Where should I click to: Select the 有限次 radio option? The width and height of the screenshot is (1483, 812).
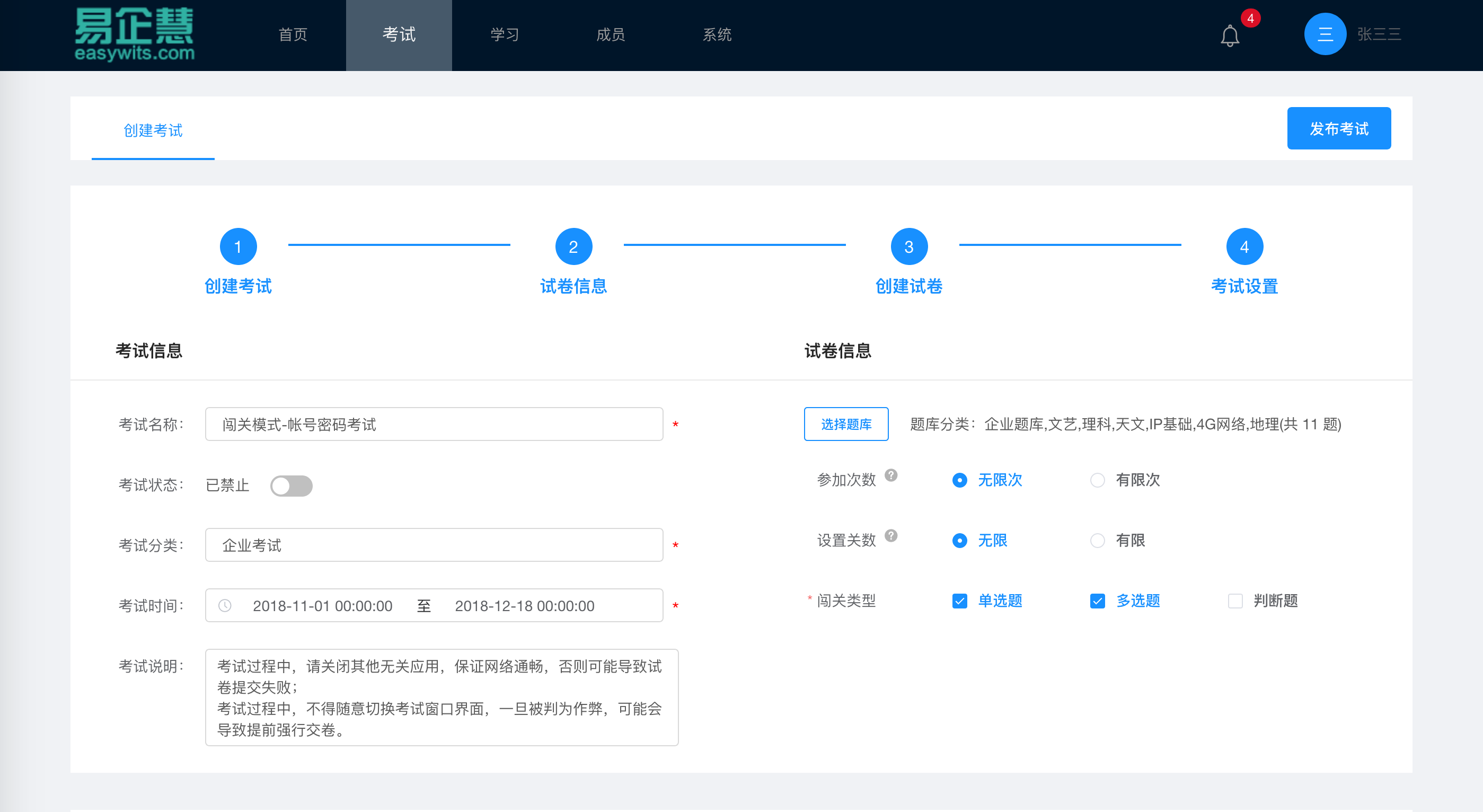point(1097,480)
